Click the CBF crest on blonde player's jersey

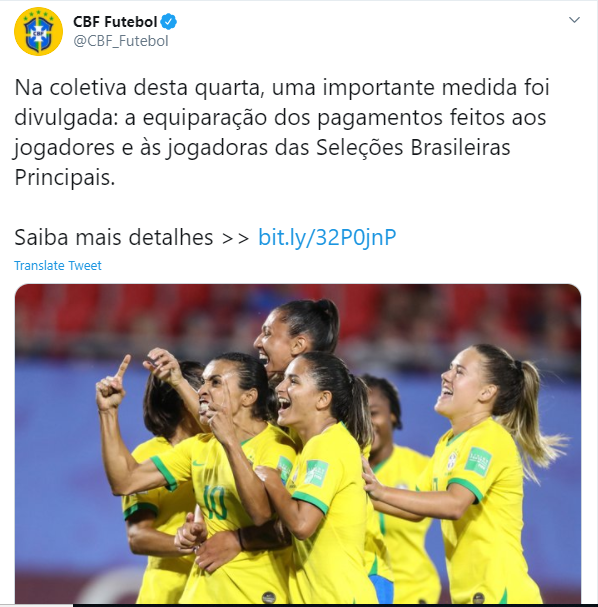point(451,461)
